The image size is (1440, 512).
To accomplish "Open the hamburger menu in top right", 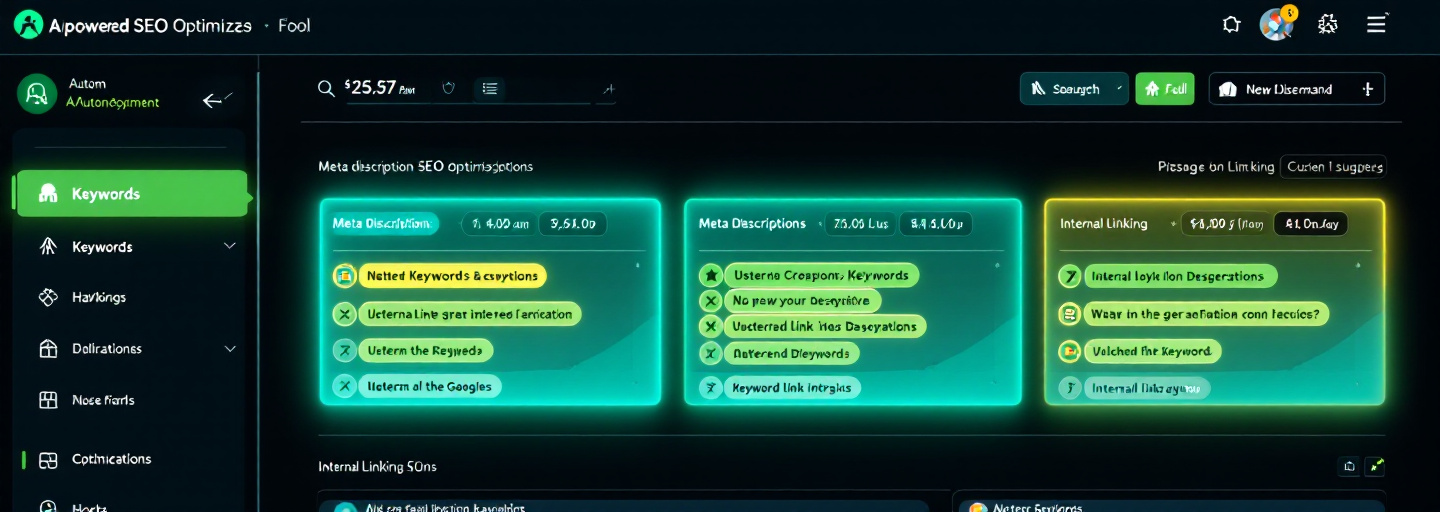I will pos(1377,25).
